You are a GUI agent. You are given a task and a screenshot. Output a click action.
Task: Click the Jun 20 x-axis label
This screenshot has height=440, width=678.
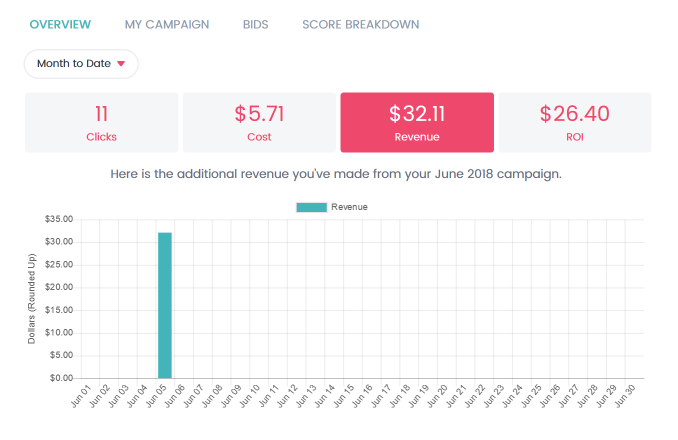(437, 396)
